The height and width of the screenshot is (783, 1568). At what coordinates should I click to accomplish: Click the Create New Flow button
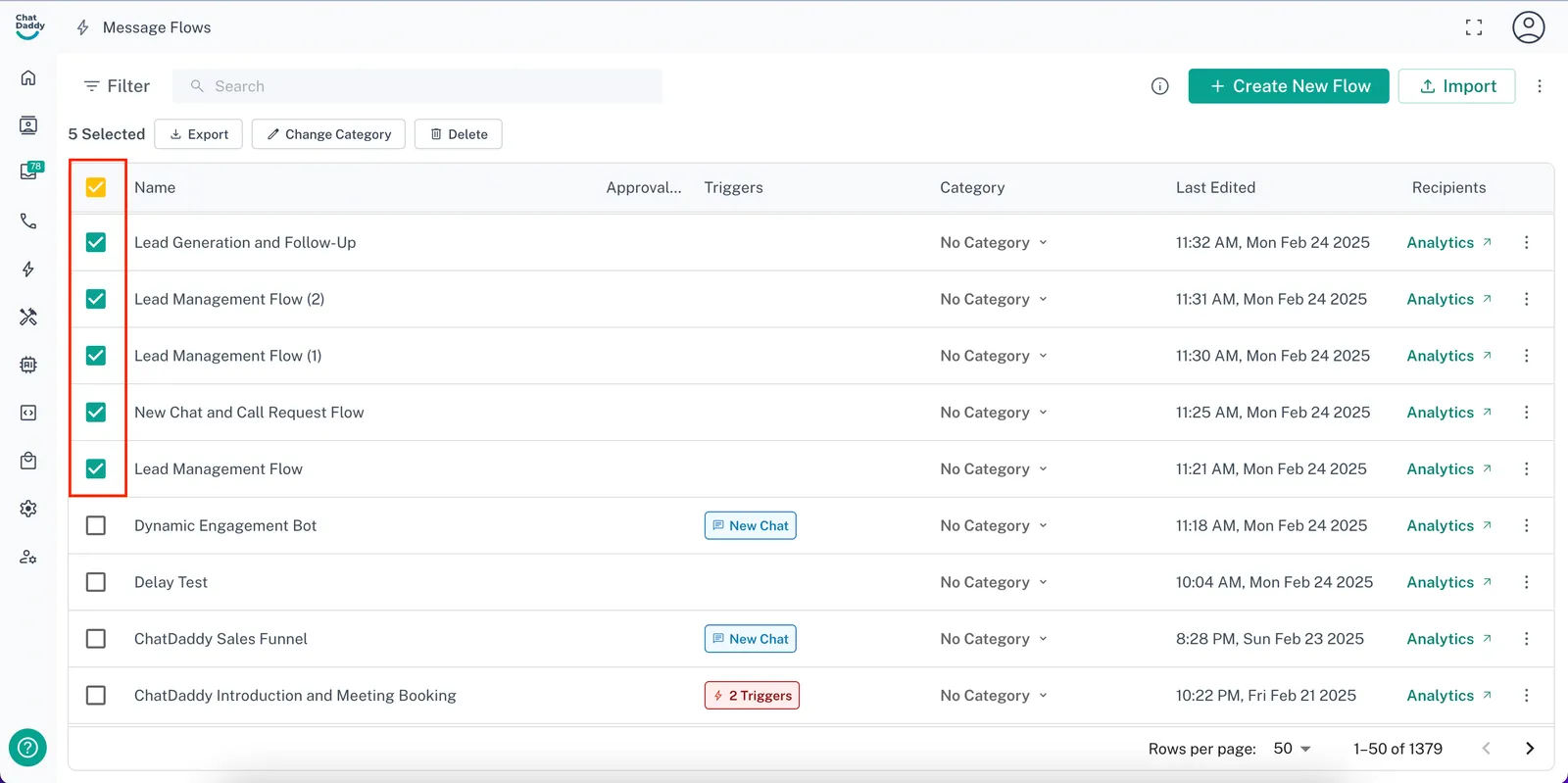[x=1288, y=86]
